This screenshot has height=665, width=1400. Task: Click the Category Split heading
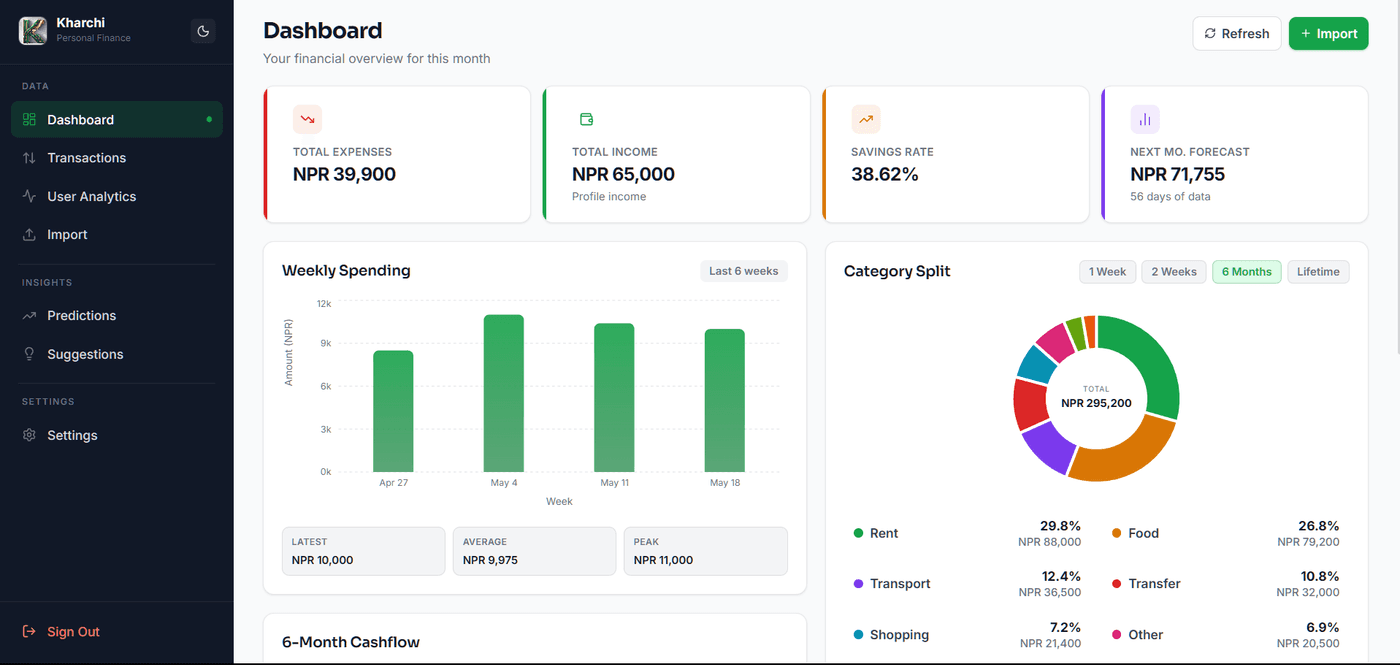897,271
